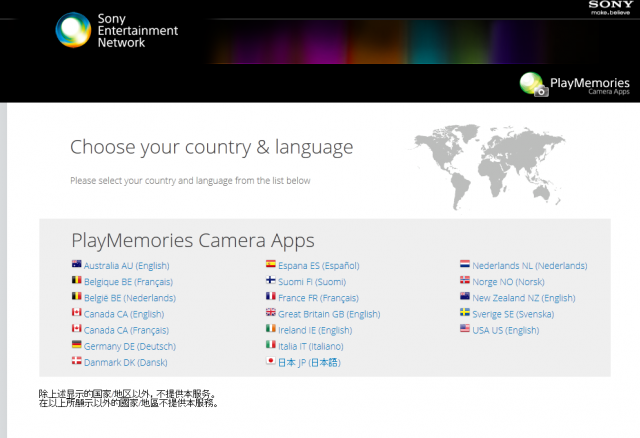Choose Sverige SE (Svenska) link
Image resolution: width=640 pixels, height=438 pixels.
click(513, 314)
